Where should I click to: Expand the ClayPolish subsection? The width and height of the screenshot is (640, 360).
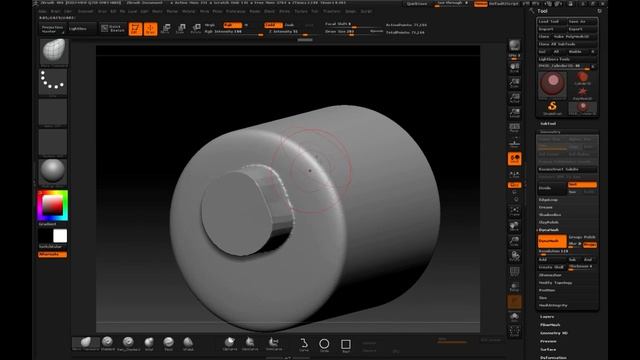point(549,222)
